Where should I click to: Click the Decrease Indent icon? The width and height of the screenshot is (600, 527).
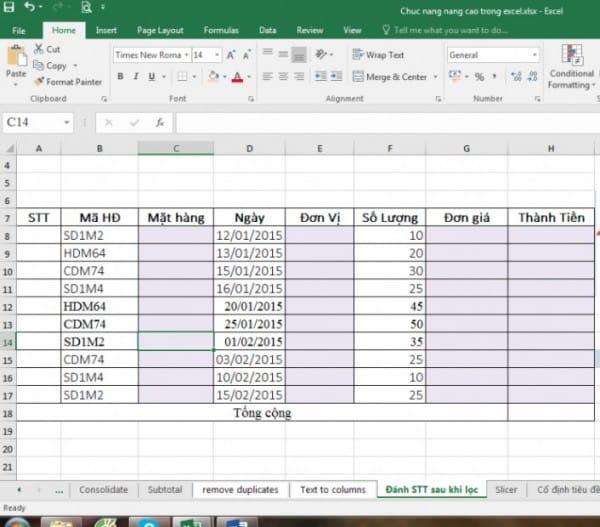point(321,77)
